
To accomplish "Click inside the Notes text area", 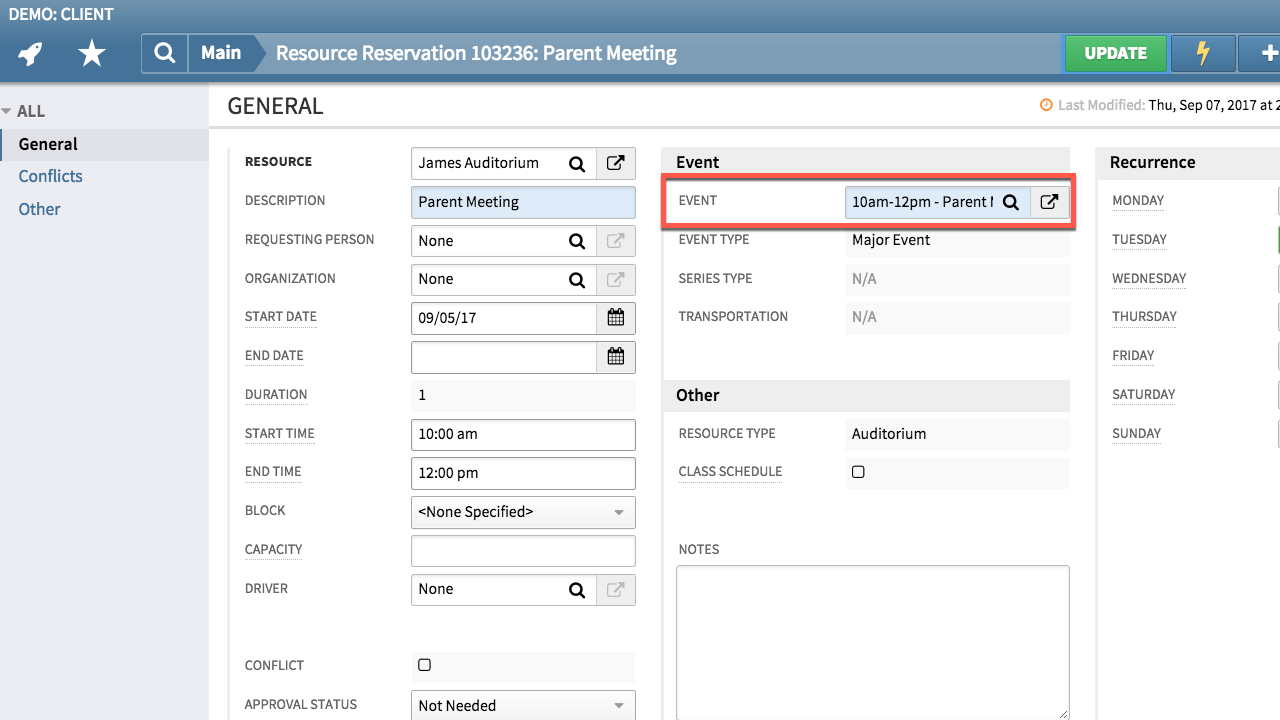I will (x=872, y=640).
